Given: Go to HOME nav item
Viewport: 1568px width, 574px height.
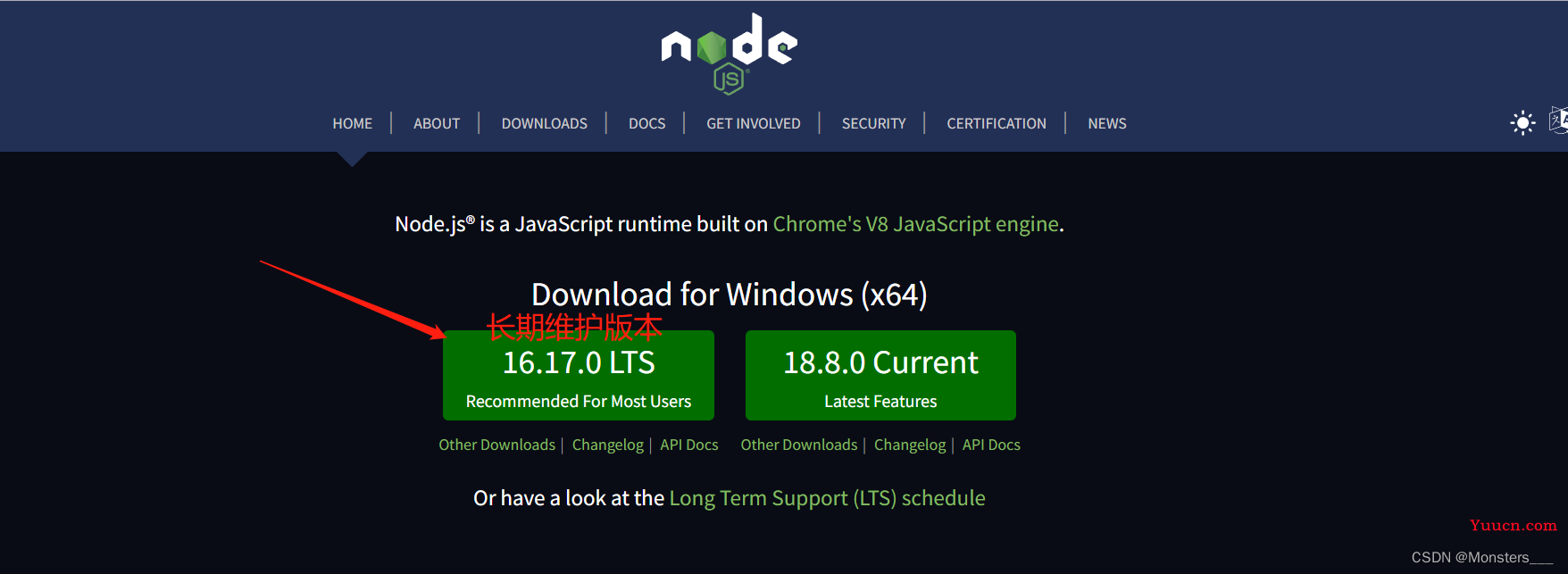Looking at the screenshot, I should click(x=353, y=123).
